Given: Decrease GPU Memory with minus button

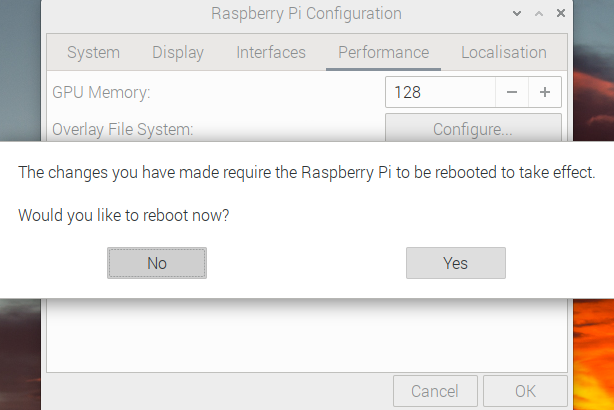Looking at the screenshot, I should click(x=512, y=92).
